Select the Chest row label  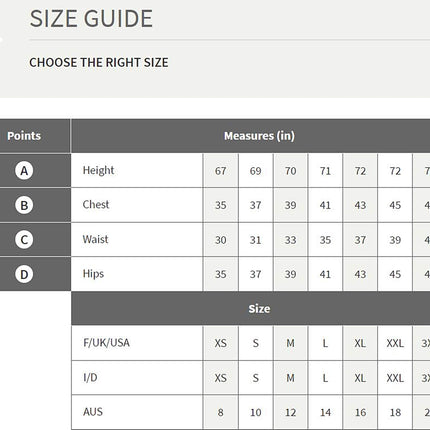[96, 205]
